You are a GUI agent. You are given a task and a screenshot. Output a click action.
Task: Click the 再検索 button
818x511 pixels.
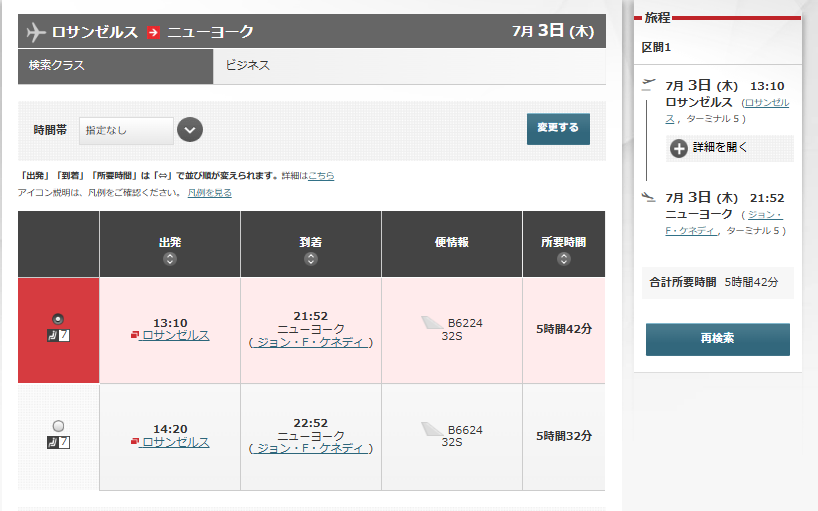click(717, 339)
